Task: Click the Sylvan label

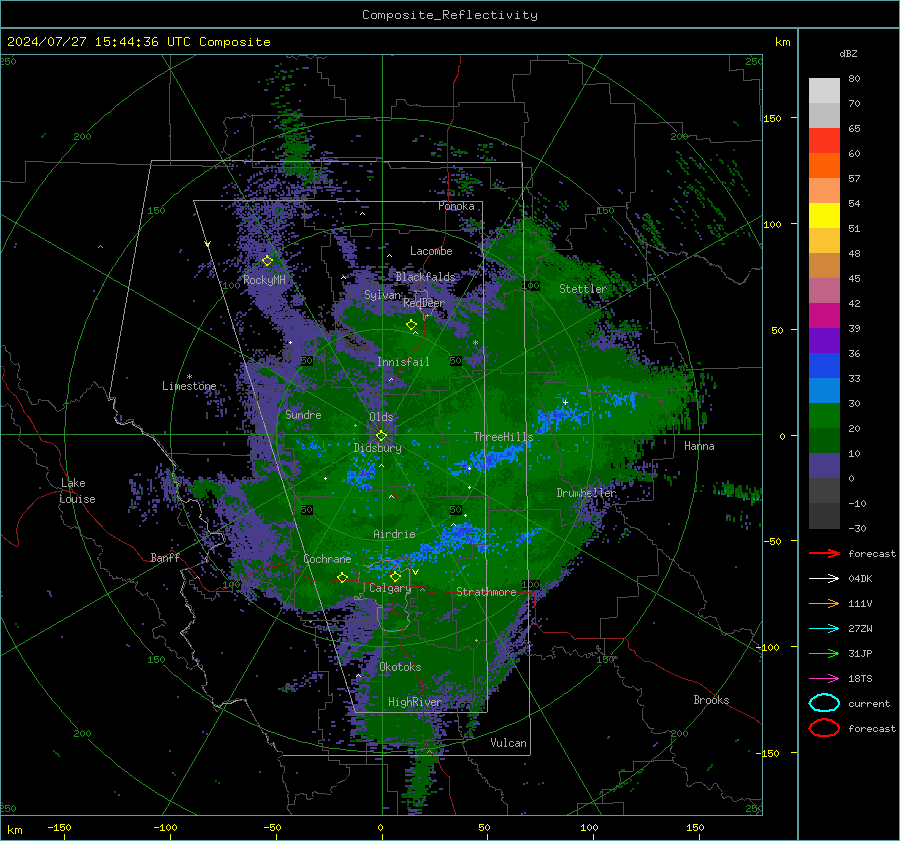Action: [x=382, y=295]
